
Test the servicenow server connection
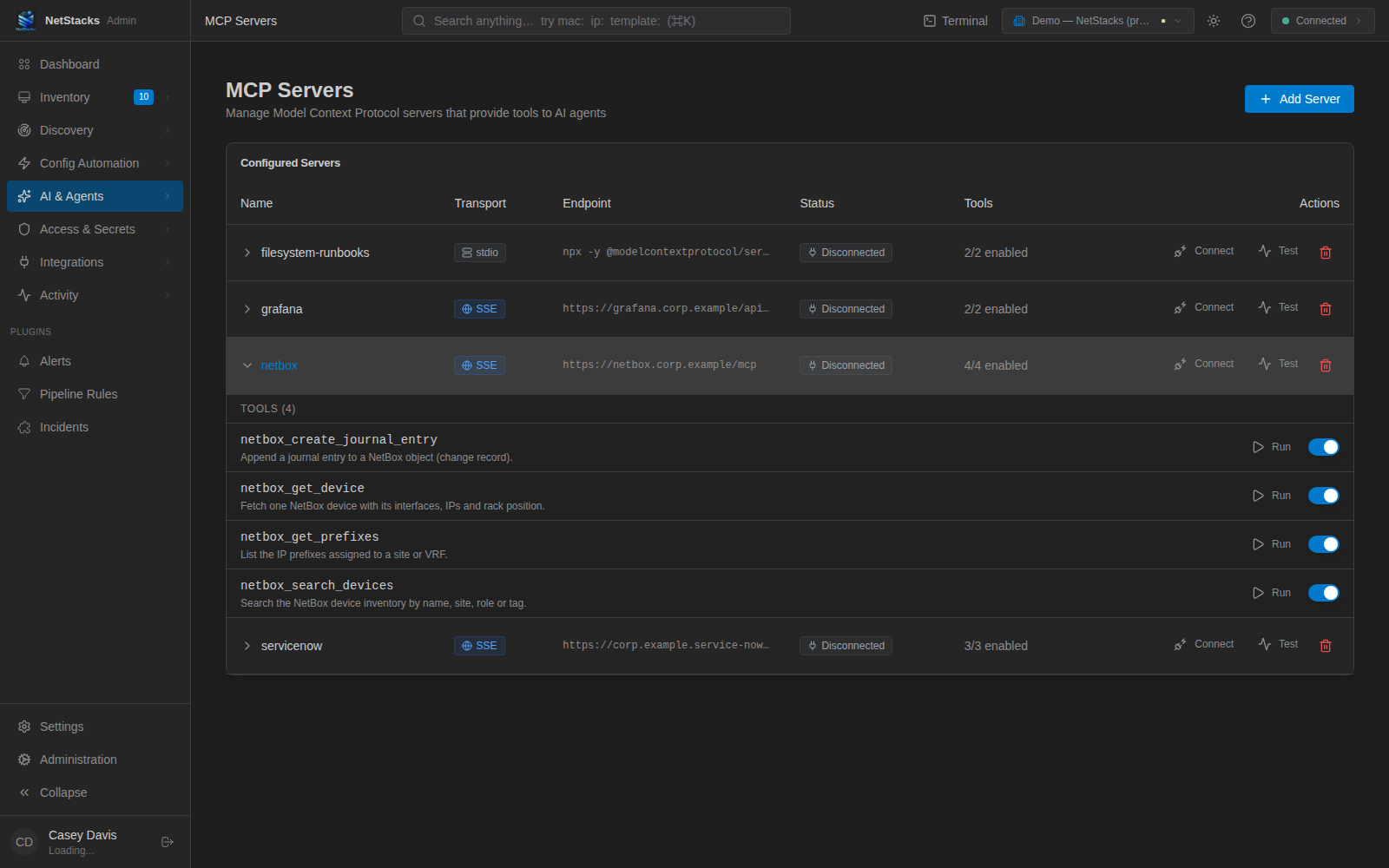(1278, 644)
